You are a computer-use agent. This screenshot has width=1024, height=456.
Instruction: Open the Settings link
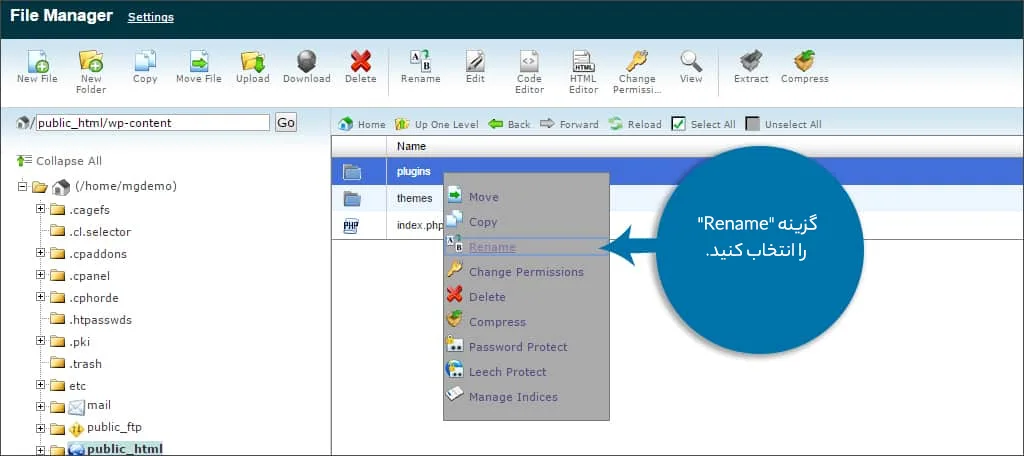tap(151, 17)
